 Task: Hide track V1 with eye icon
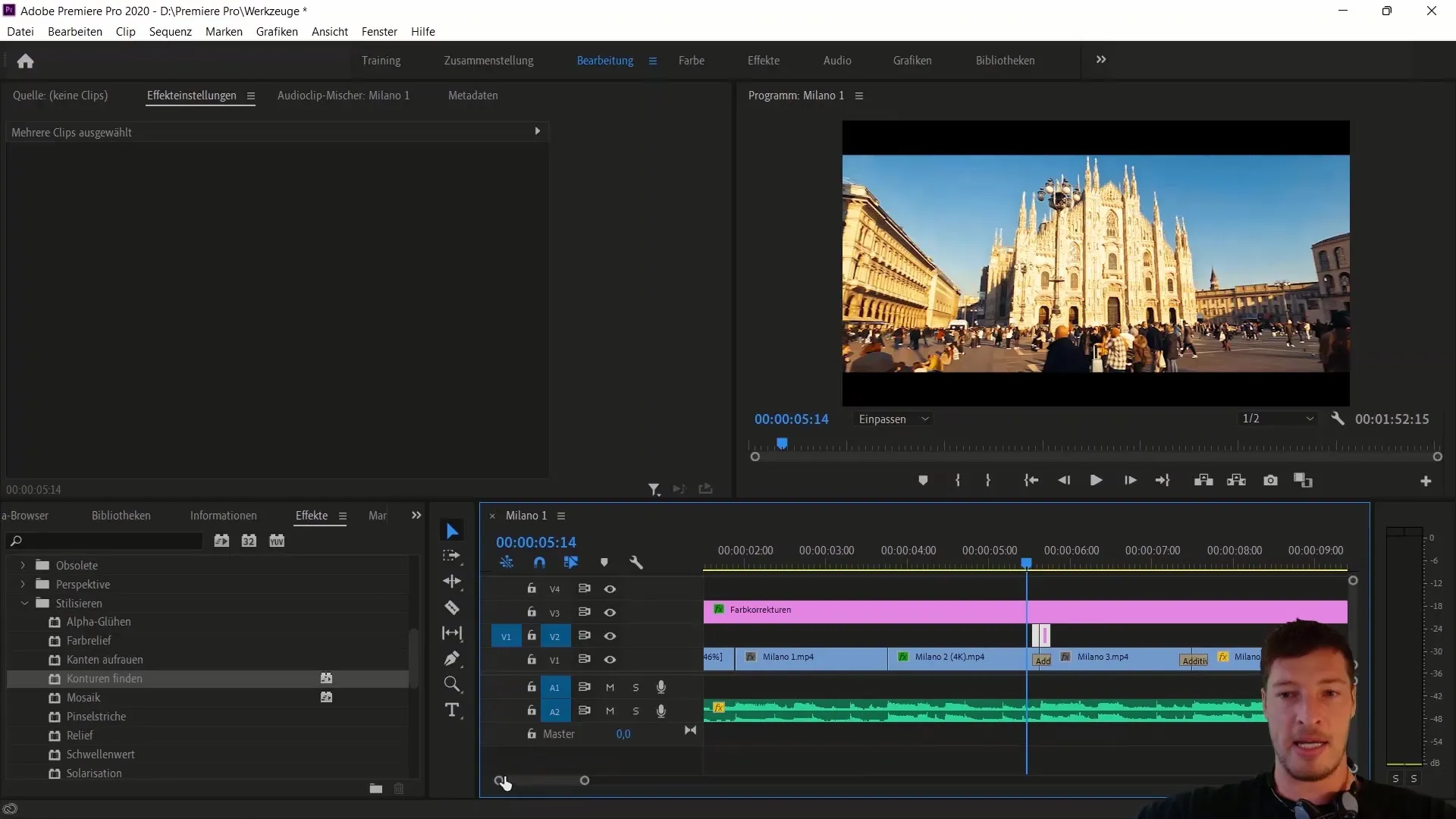click(x=610, y=660)
